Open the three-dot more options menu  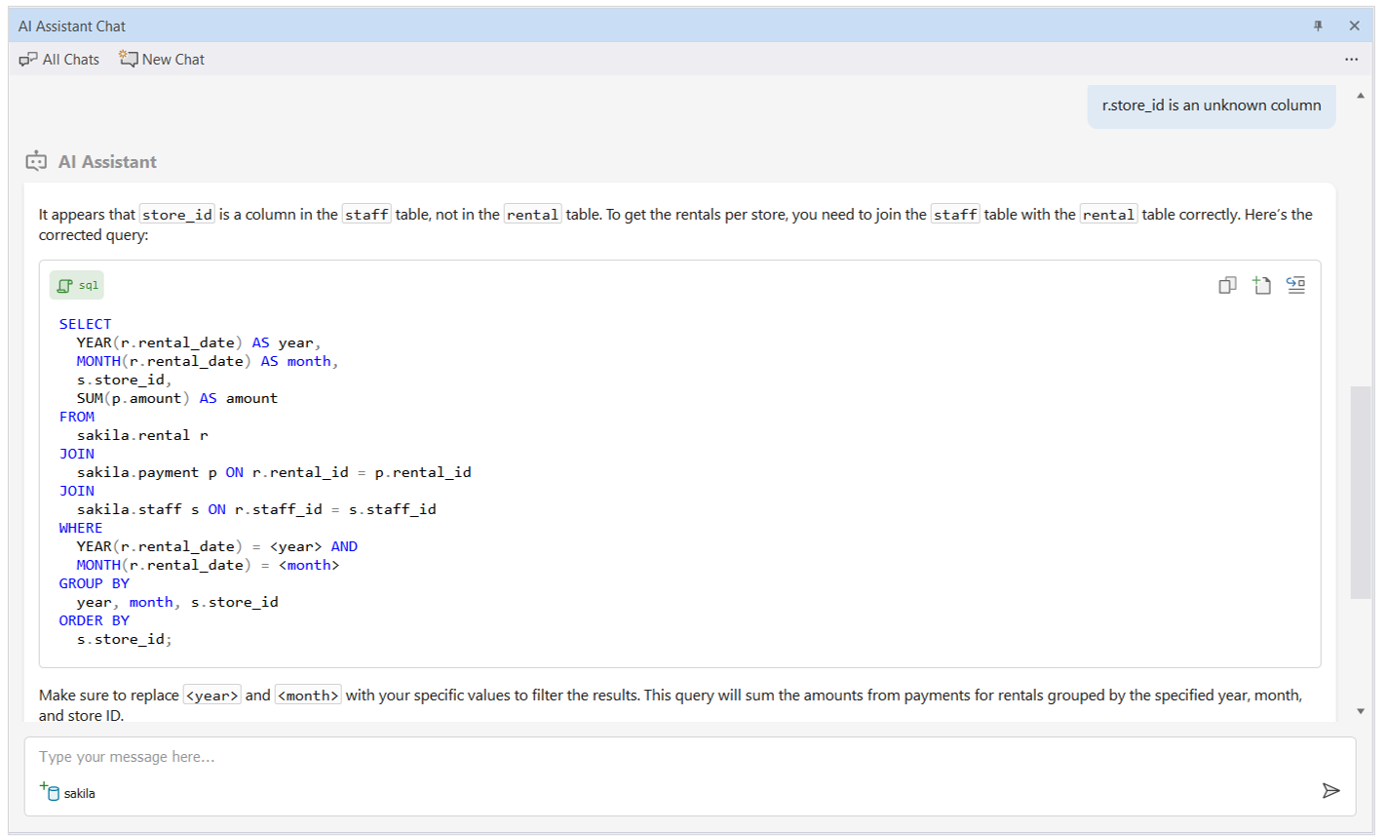click(1351, 59)
